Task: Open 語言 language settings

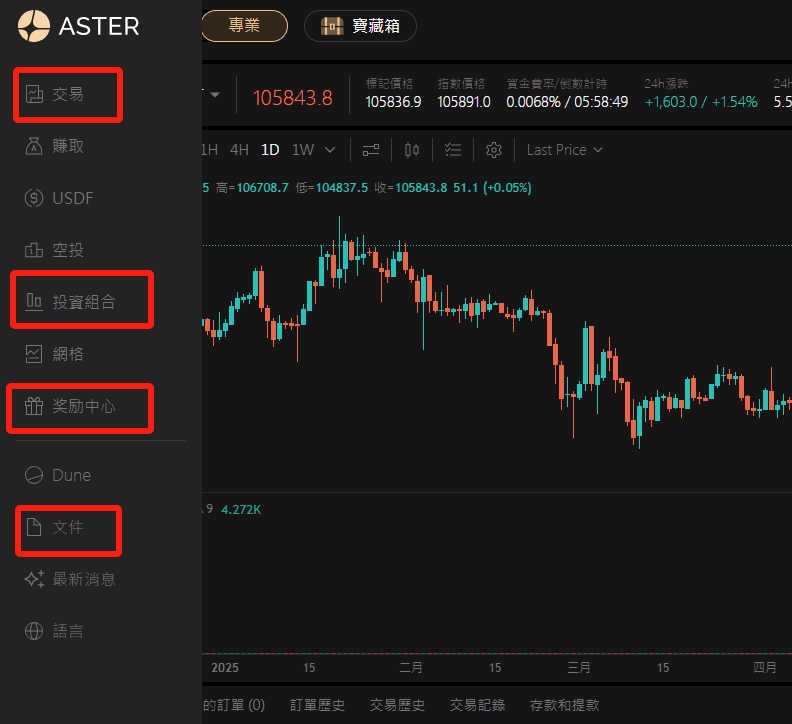Action: point(68,631)
